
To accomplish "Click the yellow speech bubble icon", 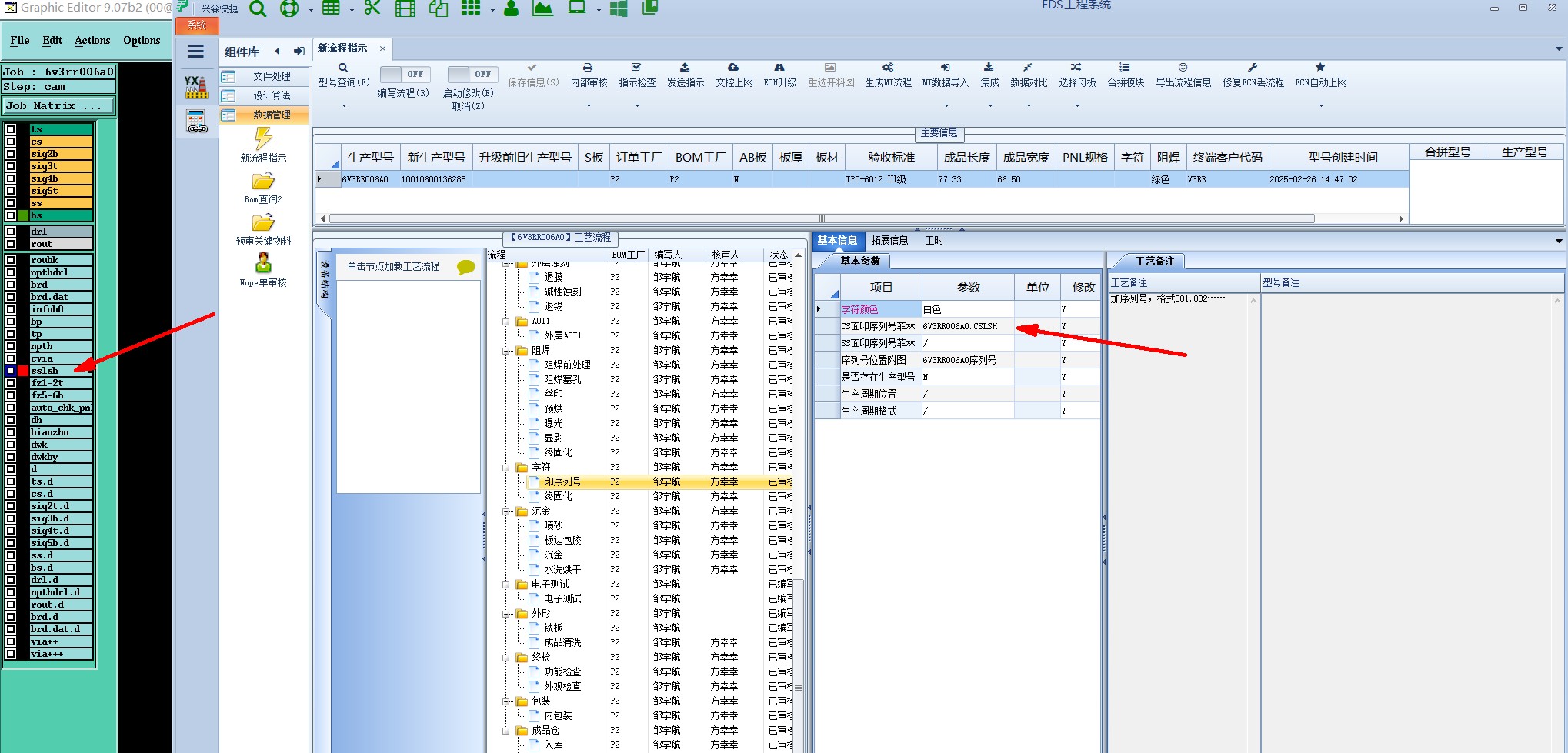I will [x=465, y=267].
